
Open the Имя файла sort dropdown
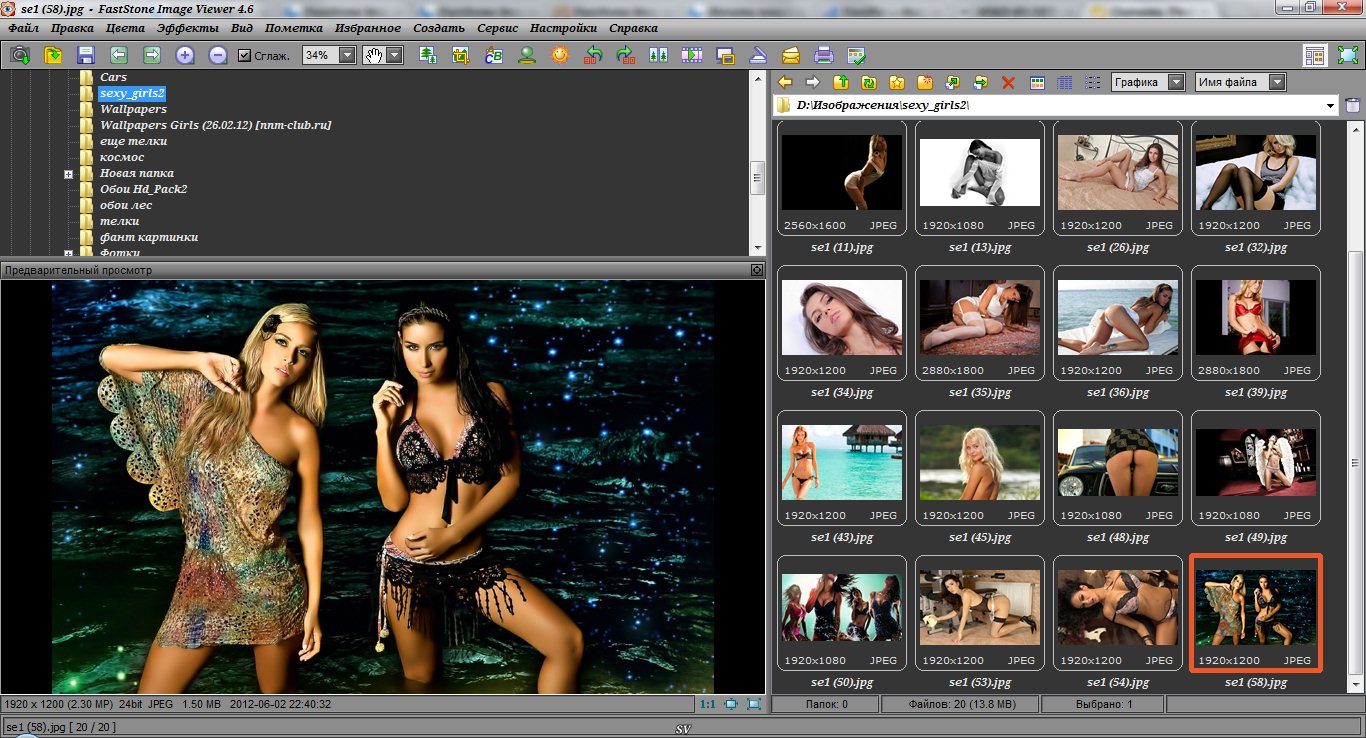(x=1277, y=83)
